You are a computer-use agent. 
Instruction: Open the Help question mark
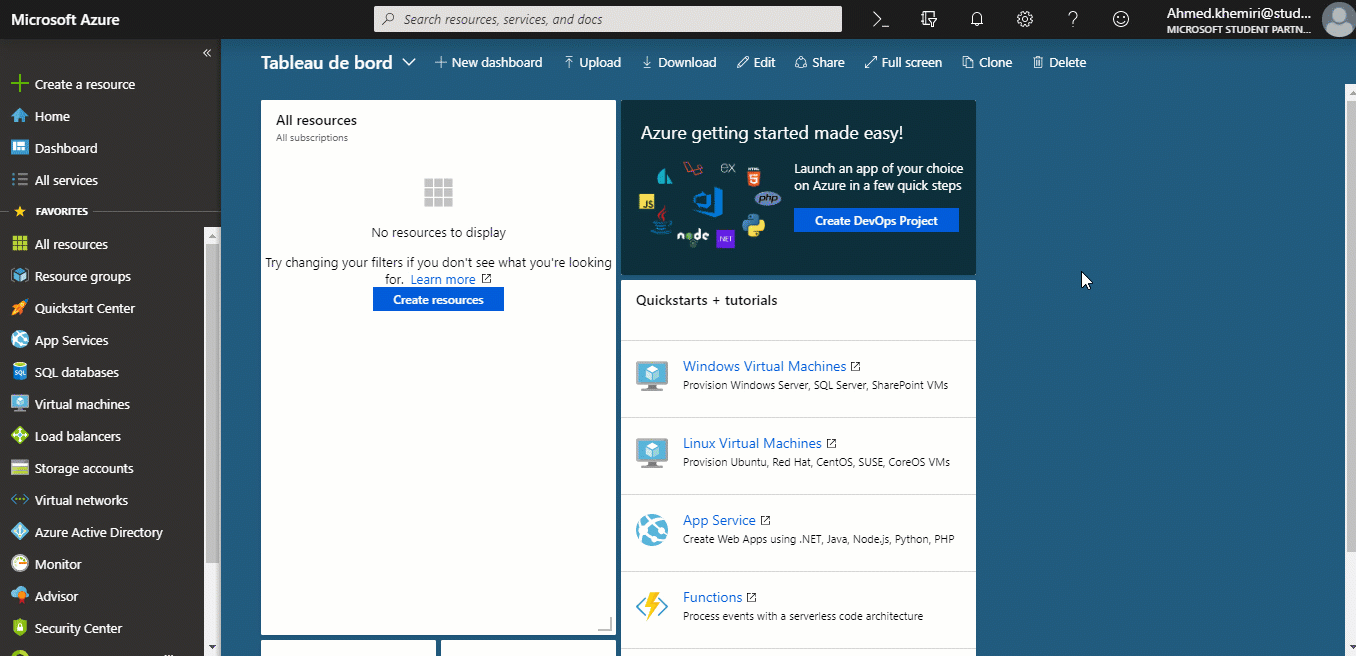pyautogui.click(x=1073, y=19)
